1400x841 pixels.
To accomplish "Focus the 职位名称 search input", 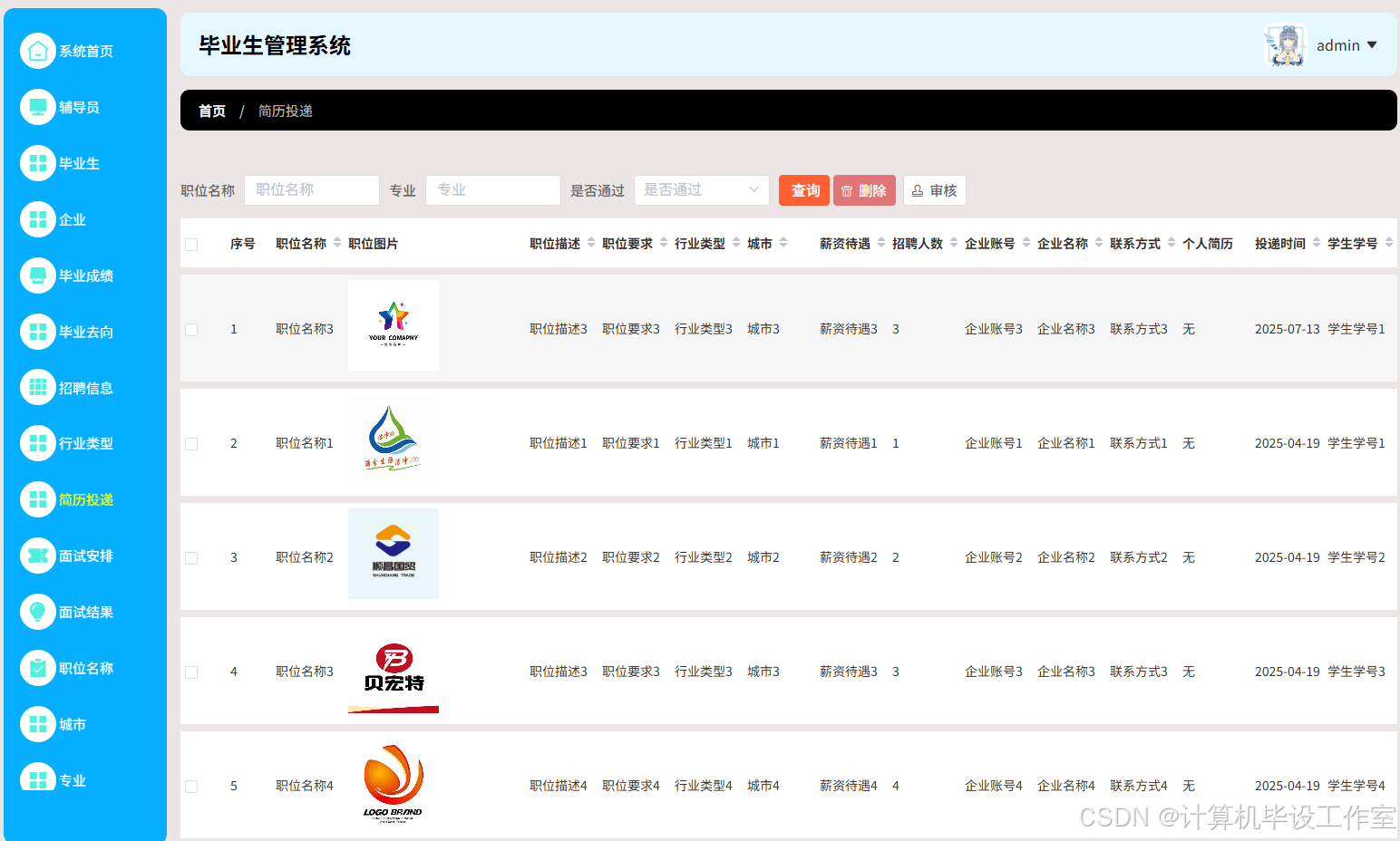I will (x=312, y=190).
